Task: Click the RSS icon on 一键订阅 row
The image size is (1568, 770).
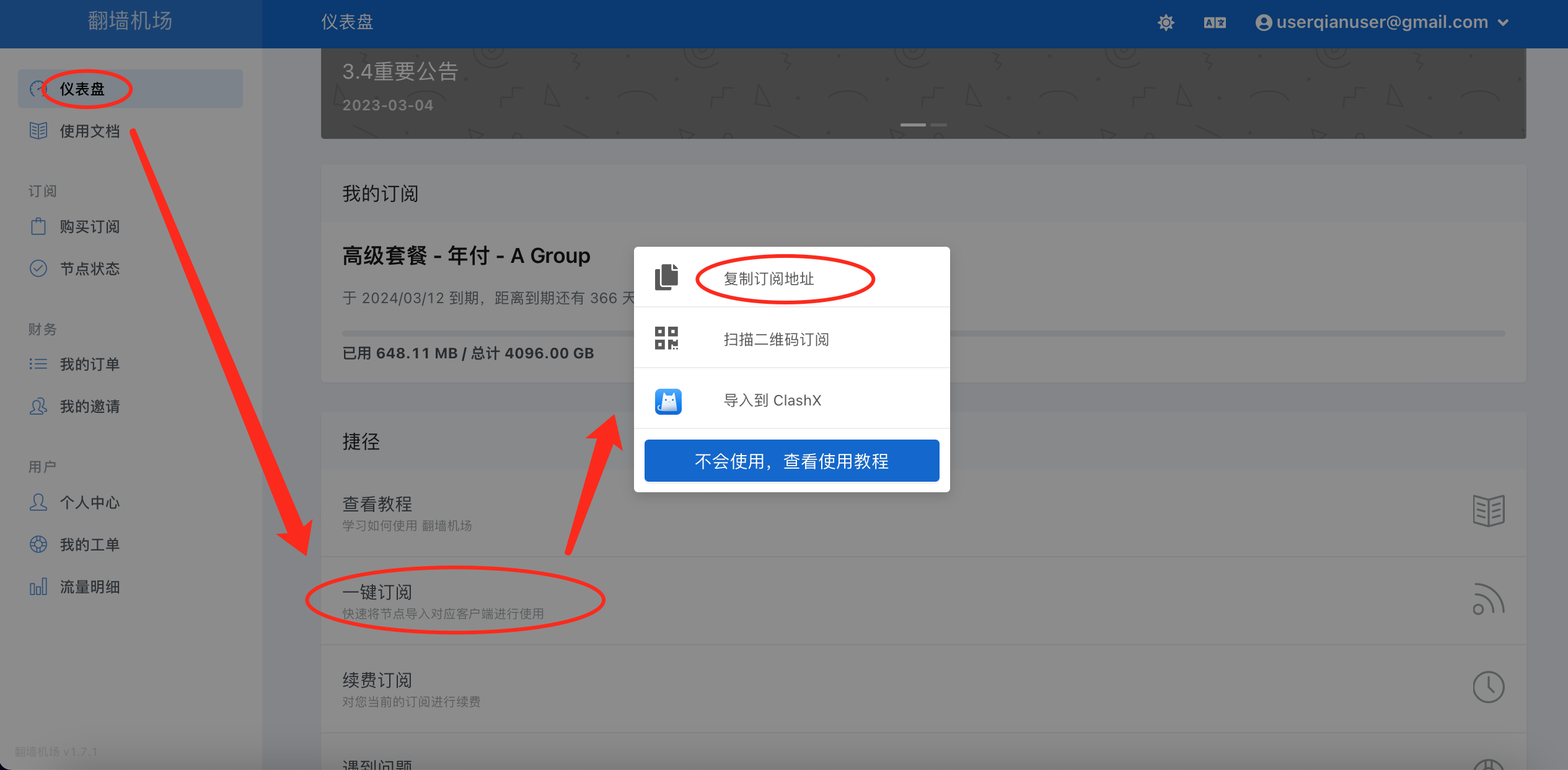Action: [1488, 600]
